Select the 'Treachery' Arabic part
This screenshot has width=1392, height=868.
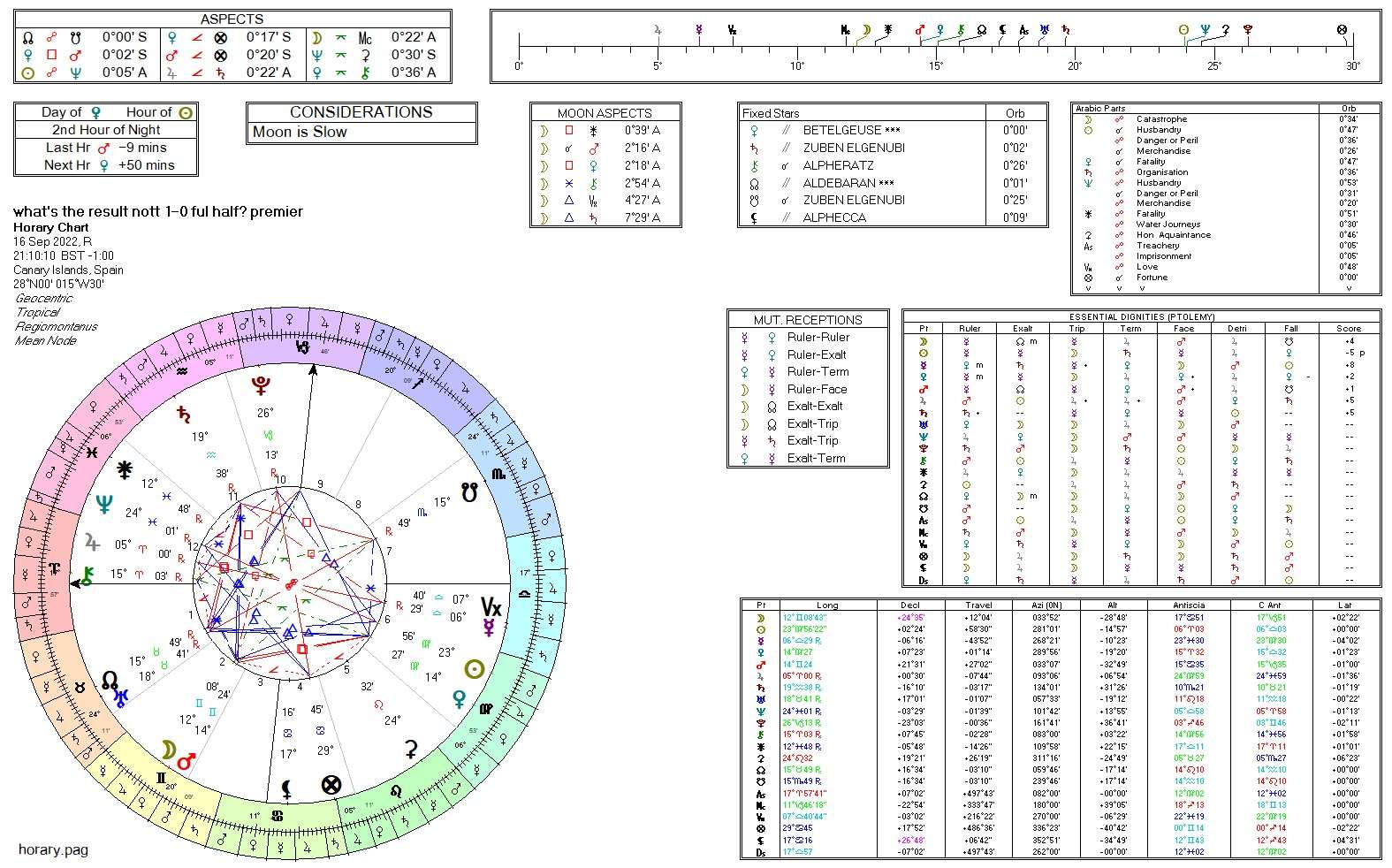1158,246
